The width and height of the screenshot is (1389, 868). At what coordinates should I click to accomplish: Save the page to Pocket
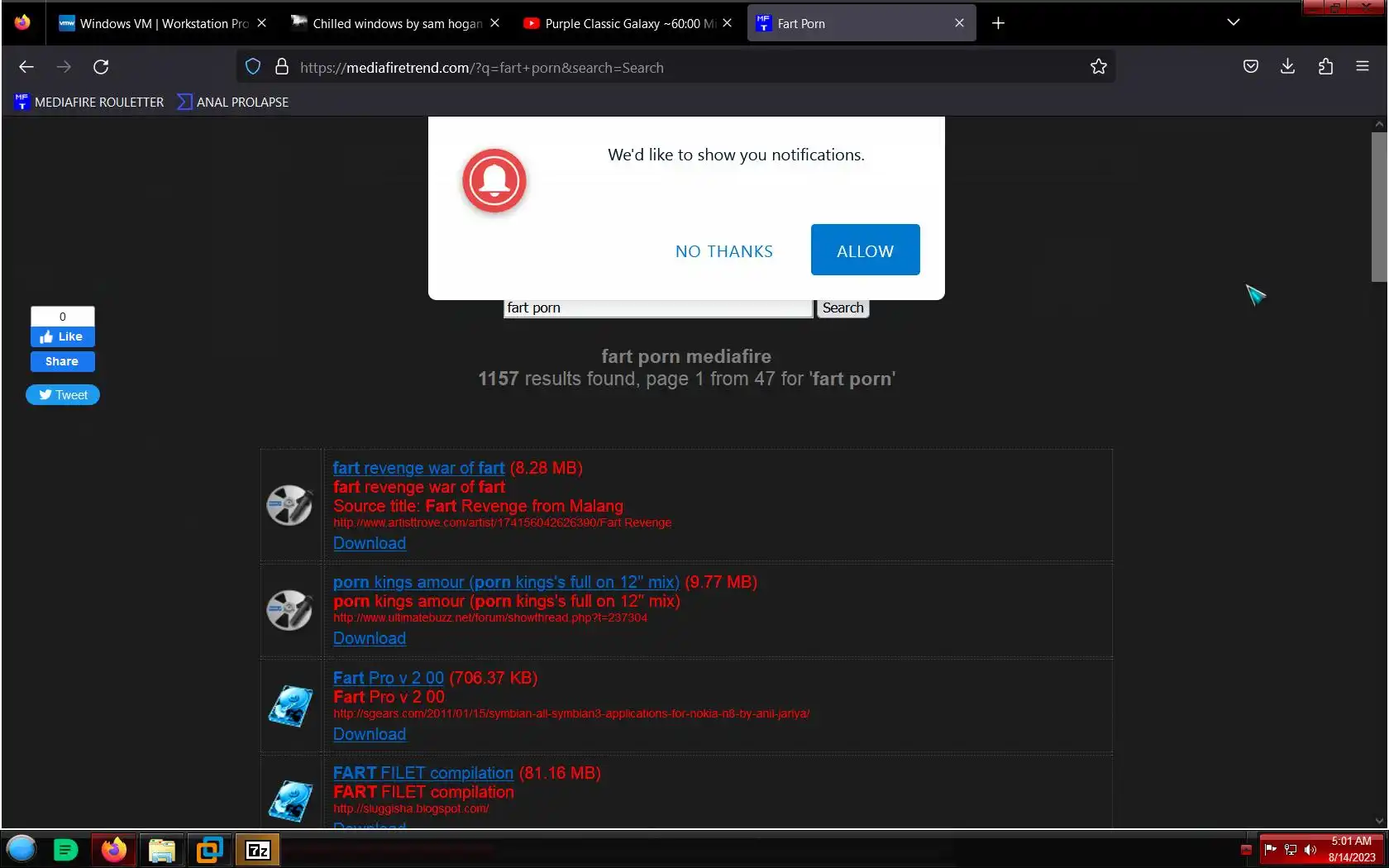click(1251, 67)
